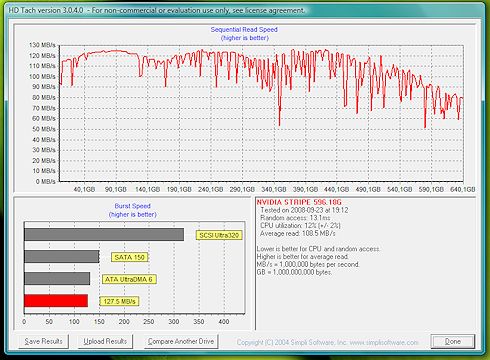This screenshot has height=360, width=490.
Task: Click the SATA 150 gray bar
Action: (62, 257)
